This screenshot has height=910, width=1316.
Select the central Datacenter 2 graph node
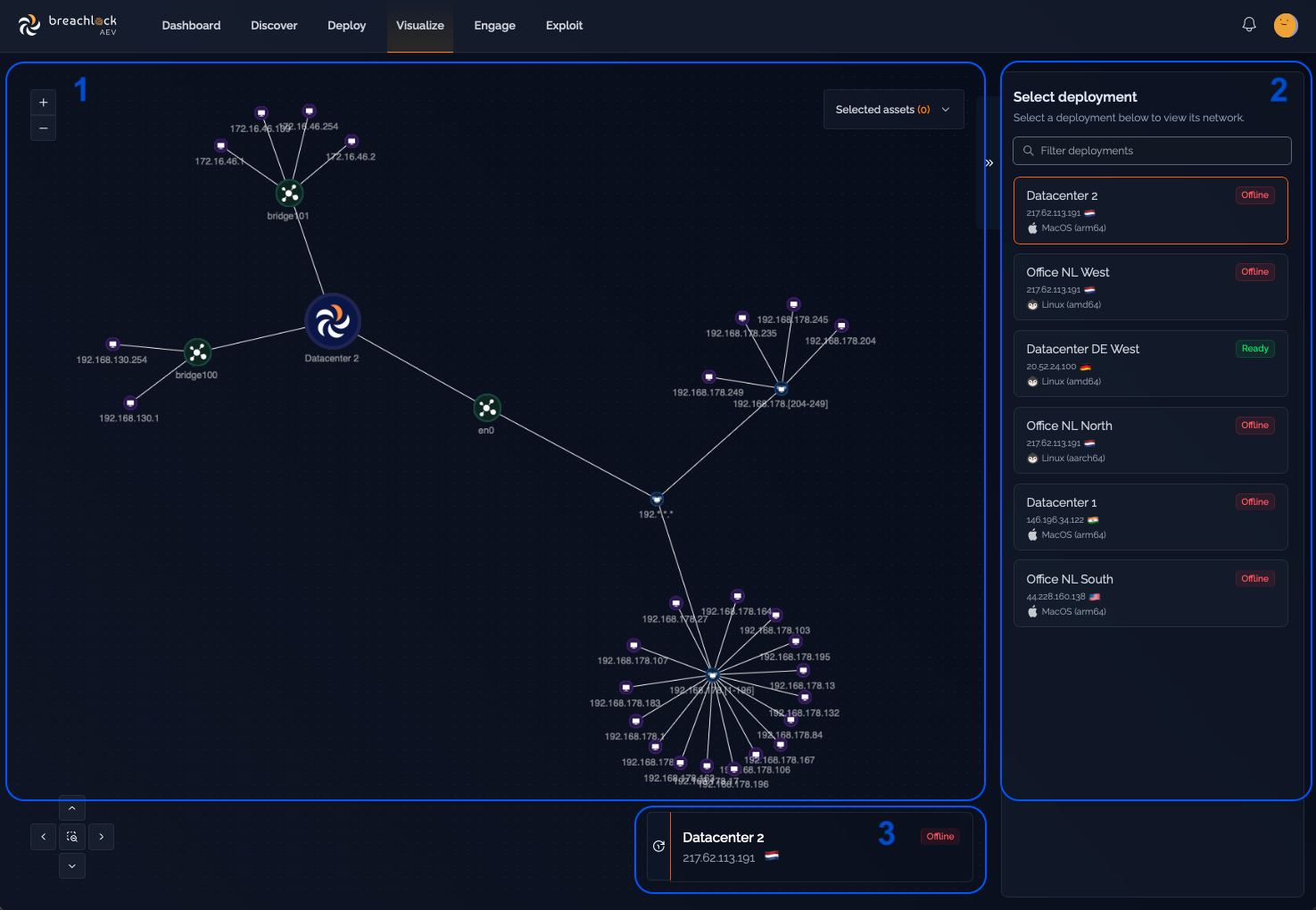tap(333, 321)
